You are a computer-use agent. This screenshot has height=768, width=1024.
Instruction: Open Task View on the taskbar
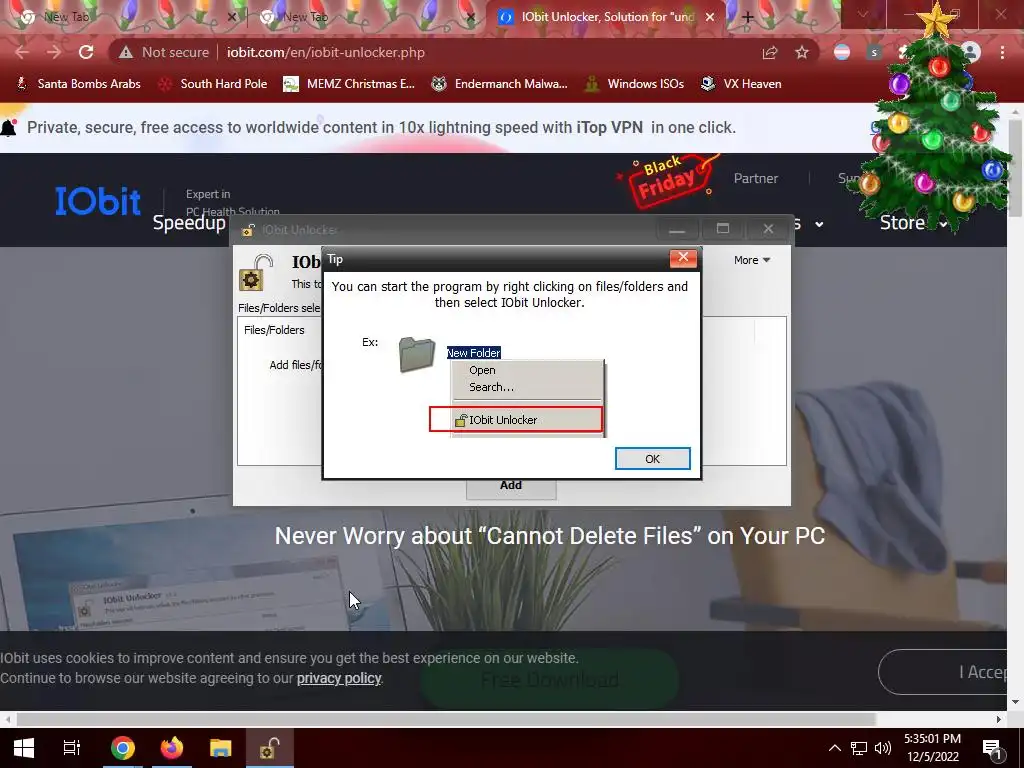[71, 748]
